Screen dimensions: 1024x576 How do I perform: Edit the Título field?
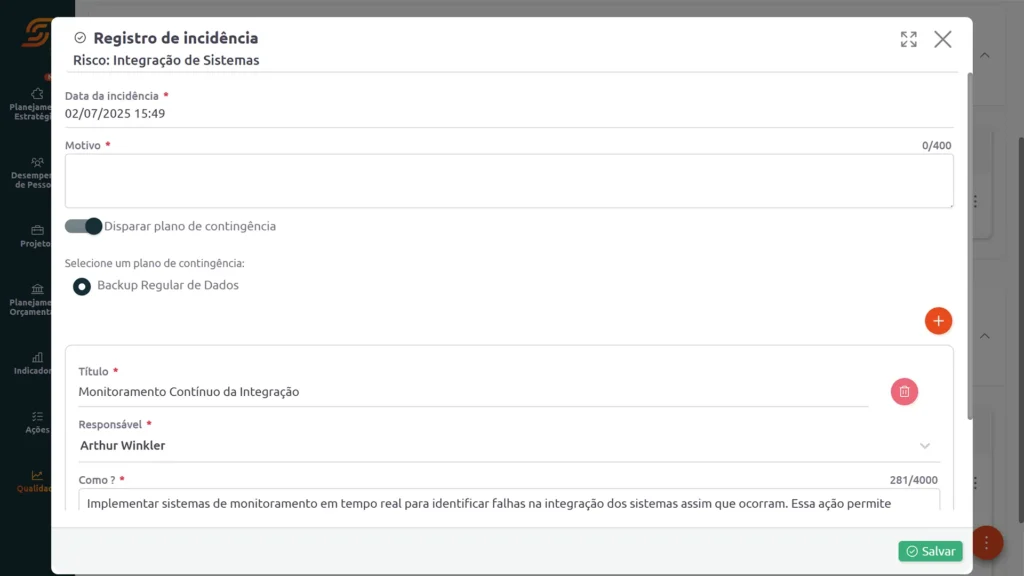click(473, 392)
